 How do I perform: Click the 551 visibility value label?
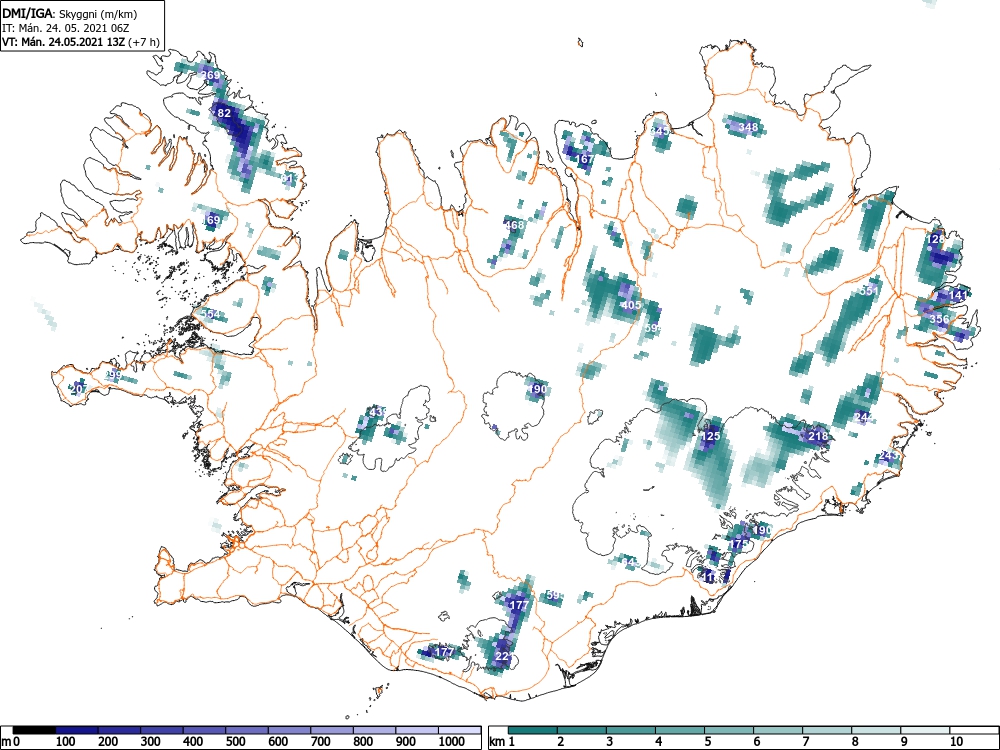869,291
